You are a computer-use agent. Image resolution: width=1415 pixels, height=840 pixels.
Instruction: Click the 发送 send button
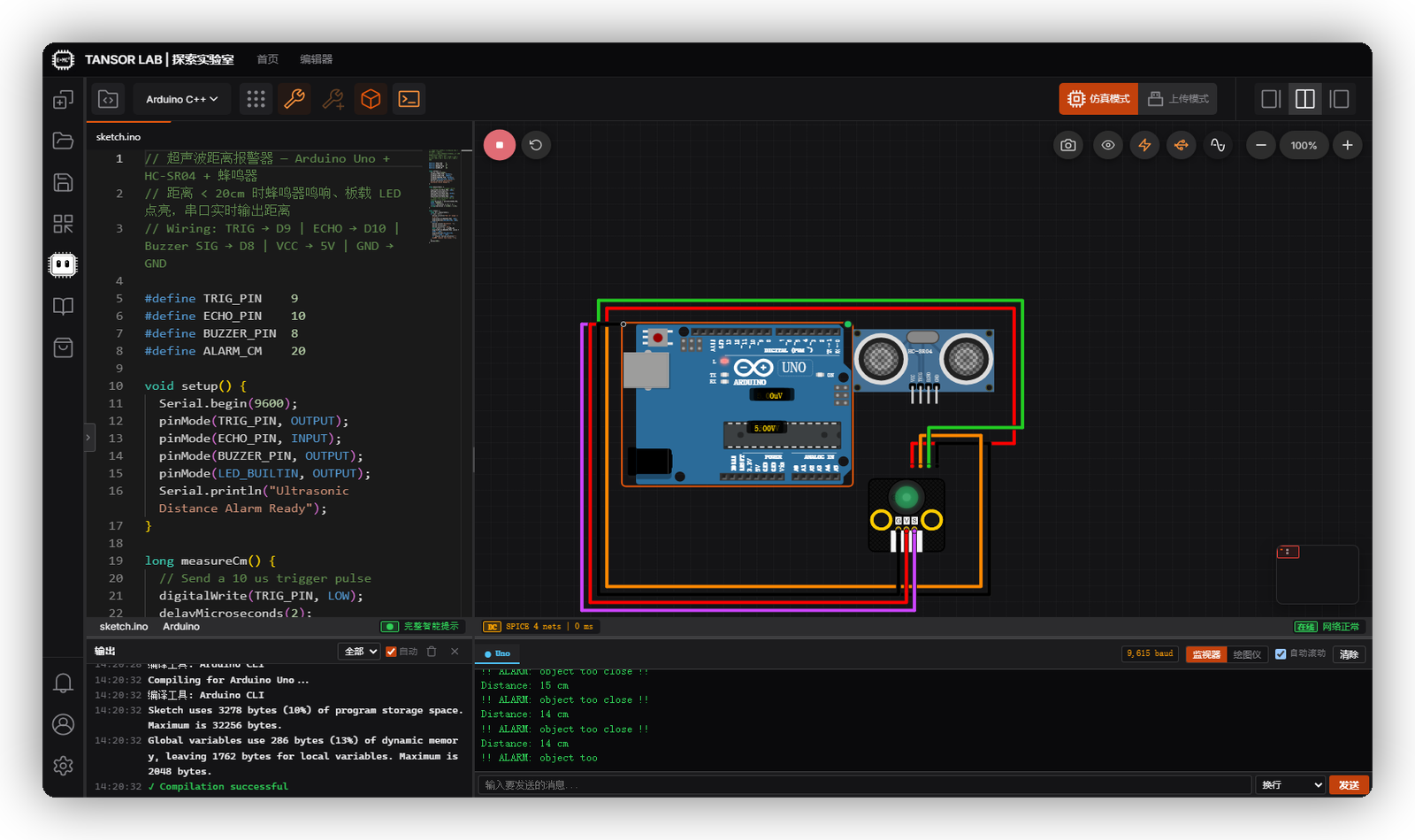pyautogui.click(x=1349, y=785)
